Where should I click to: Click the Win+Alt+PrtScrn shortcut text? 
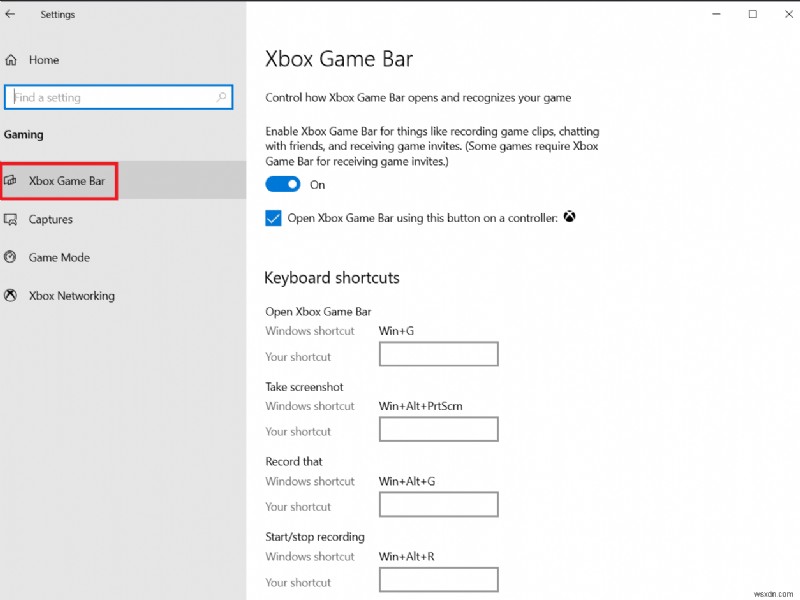420,406
